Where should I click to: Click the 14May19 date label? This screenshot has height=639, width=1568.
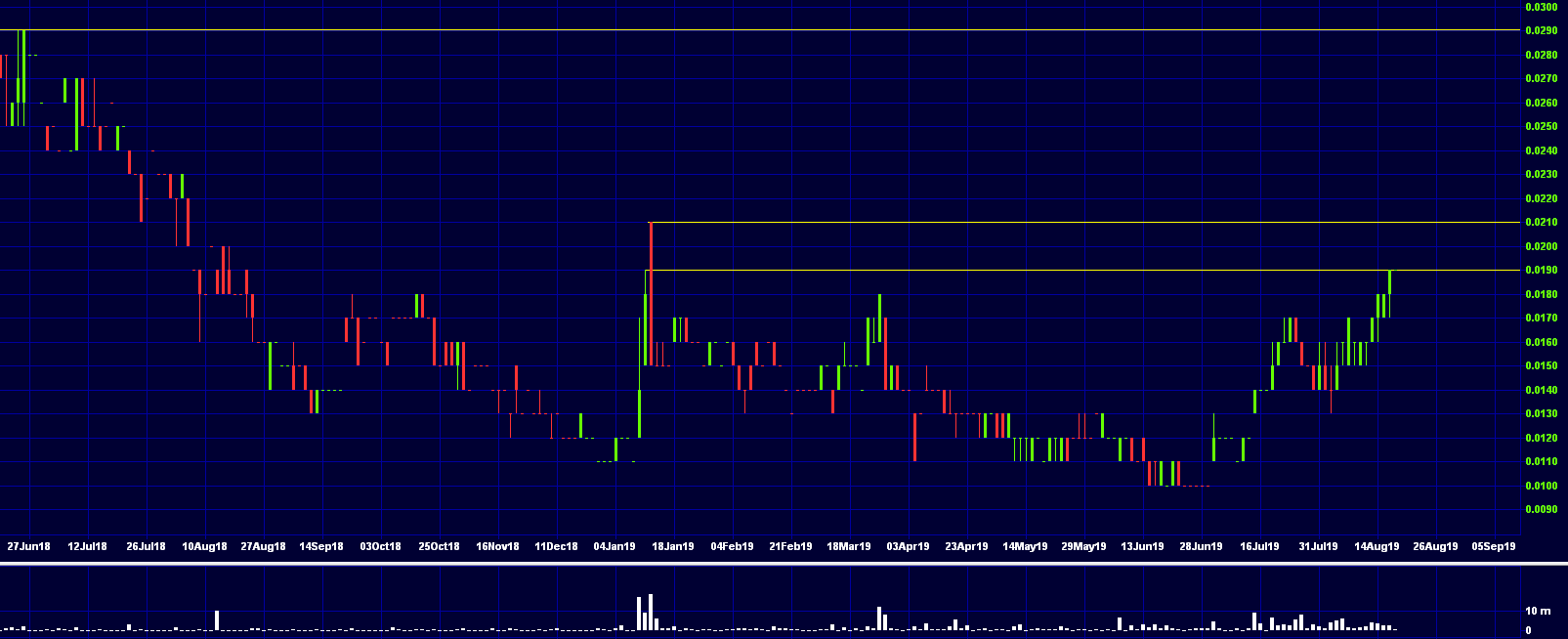[1025, 546]
